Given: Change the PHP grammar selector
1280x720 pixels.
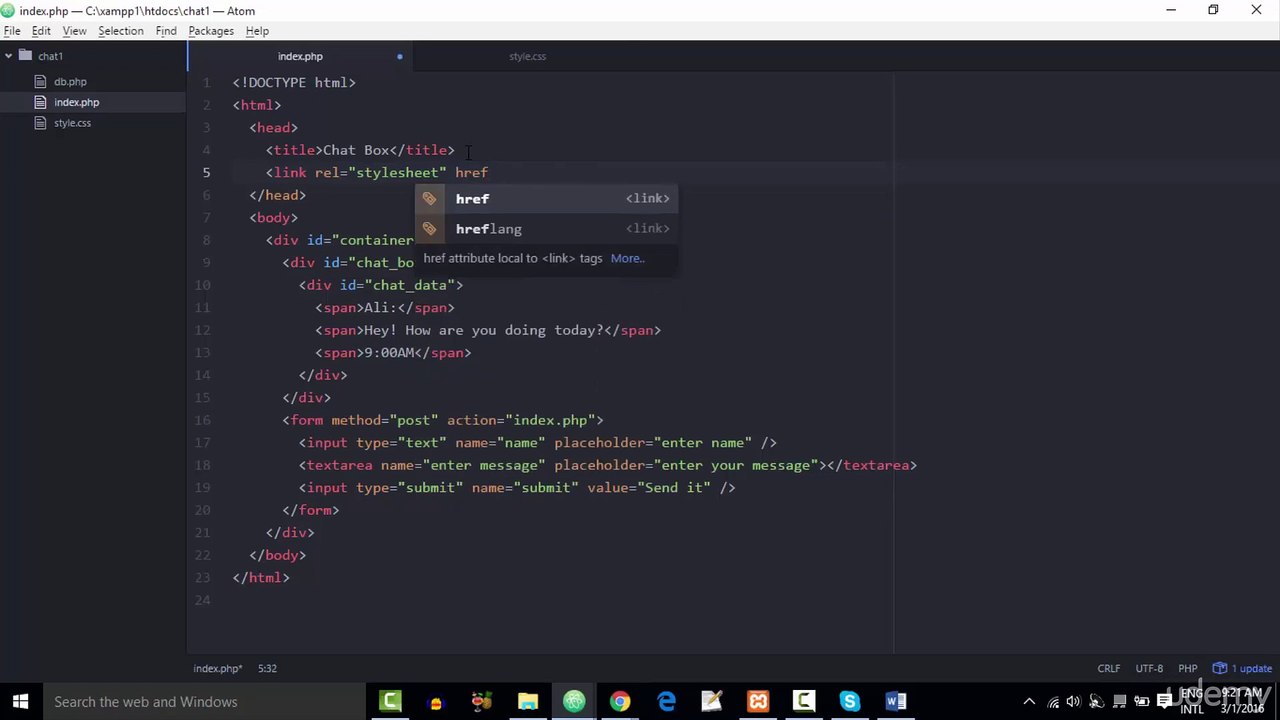Looking at the screenshot, I should click(x=1188, y=668).
